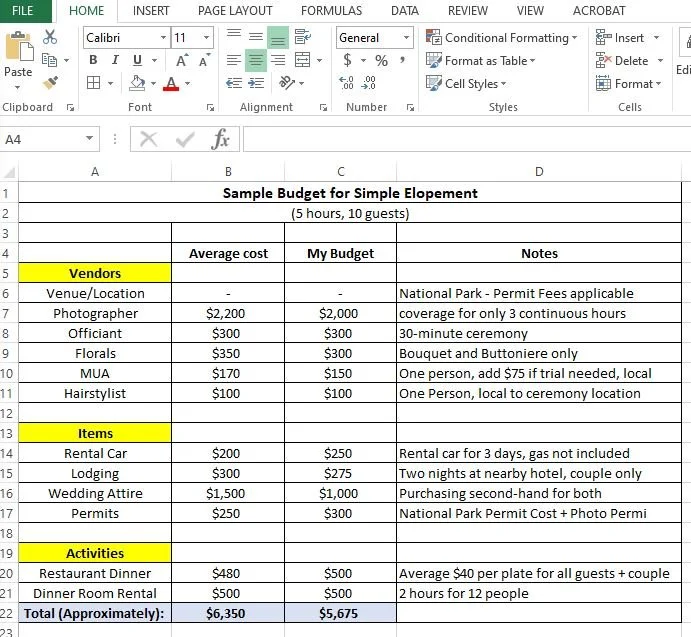Image resolution: width=691 pixels, height=637 pixels.
Task: Click the Cut scissors icon
Action: [50, 37]
